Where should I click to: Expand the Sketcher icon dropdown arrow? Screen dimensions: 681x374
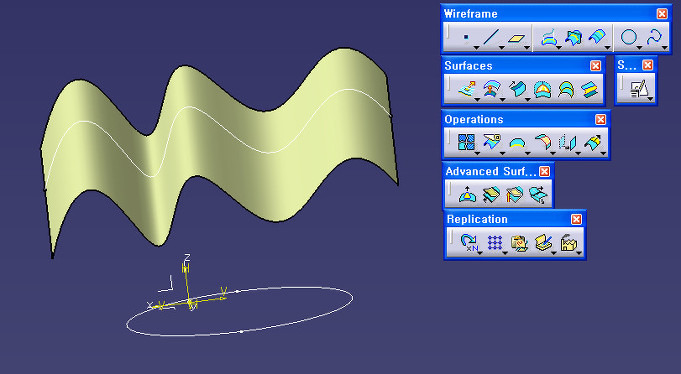(x=650, y=99)
